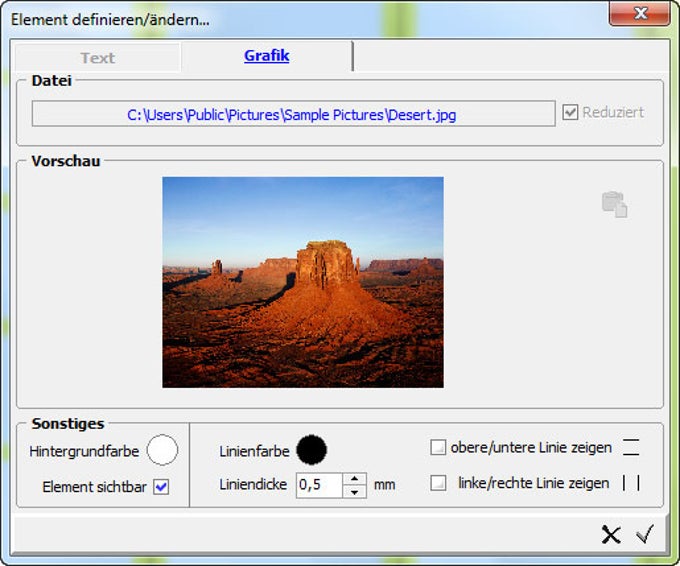Click the Liniendicke label
Viewport: 680px width, 566px height.
point(253,484)
